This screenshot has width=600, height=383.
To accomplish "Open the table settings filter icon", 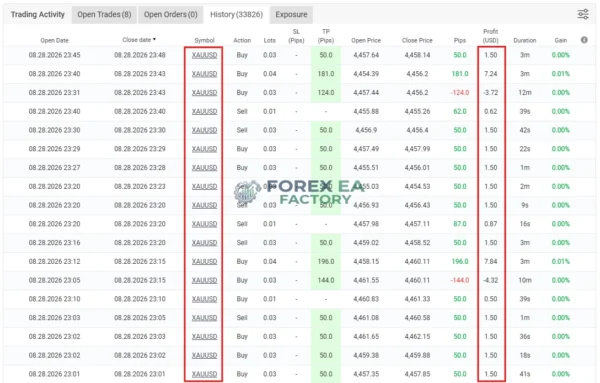I will (583, 15).
